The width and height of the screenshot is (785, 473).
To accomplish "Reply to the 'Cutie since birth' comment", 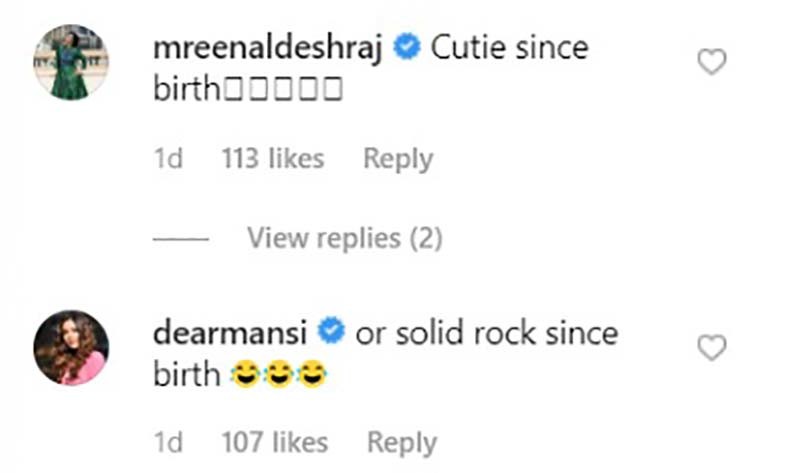I will point(398,160).
